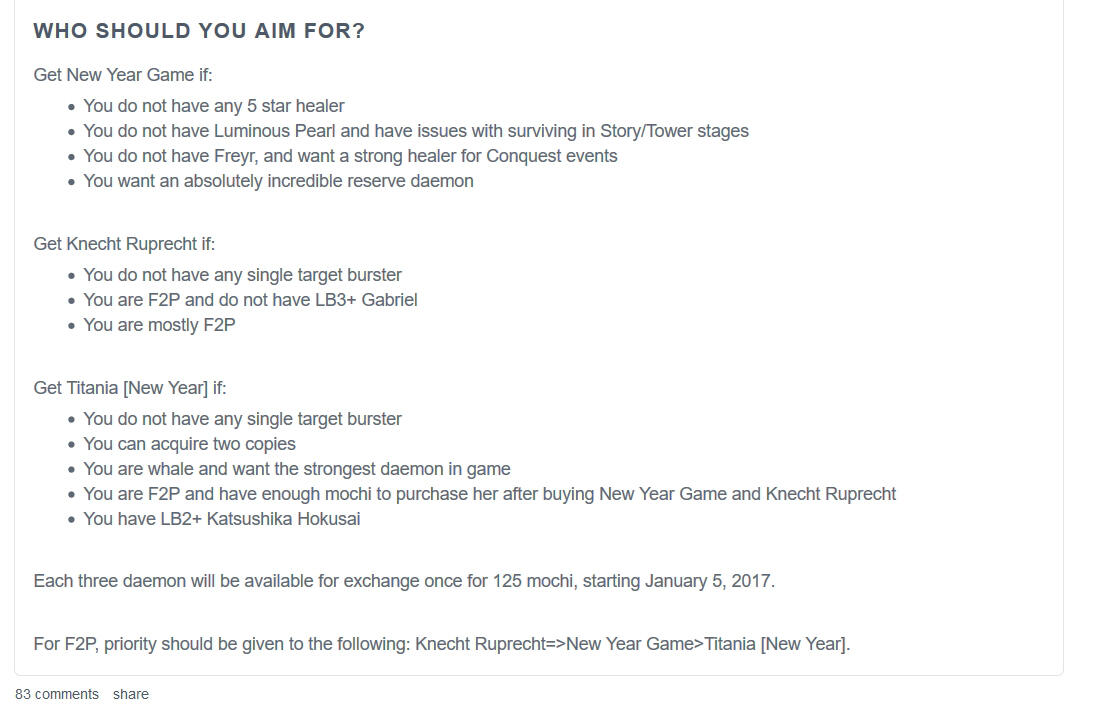Viewport: 1099px width, 712px height.
Task: Click the 'LB2+ Katsushika Hokusai' bullet
Action: tap(222, 519)
